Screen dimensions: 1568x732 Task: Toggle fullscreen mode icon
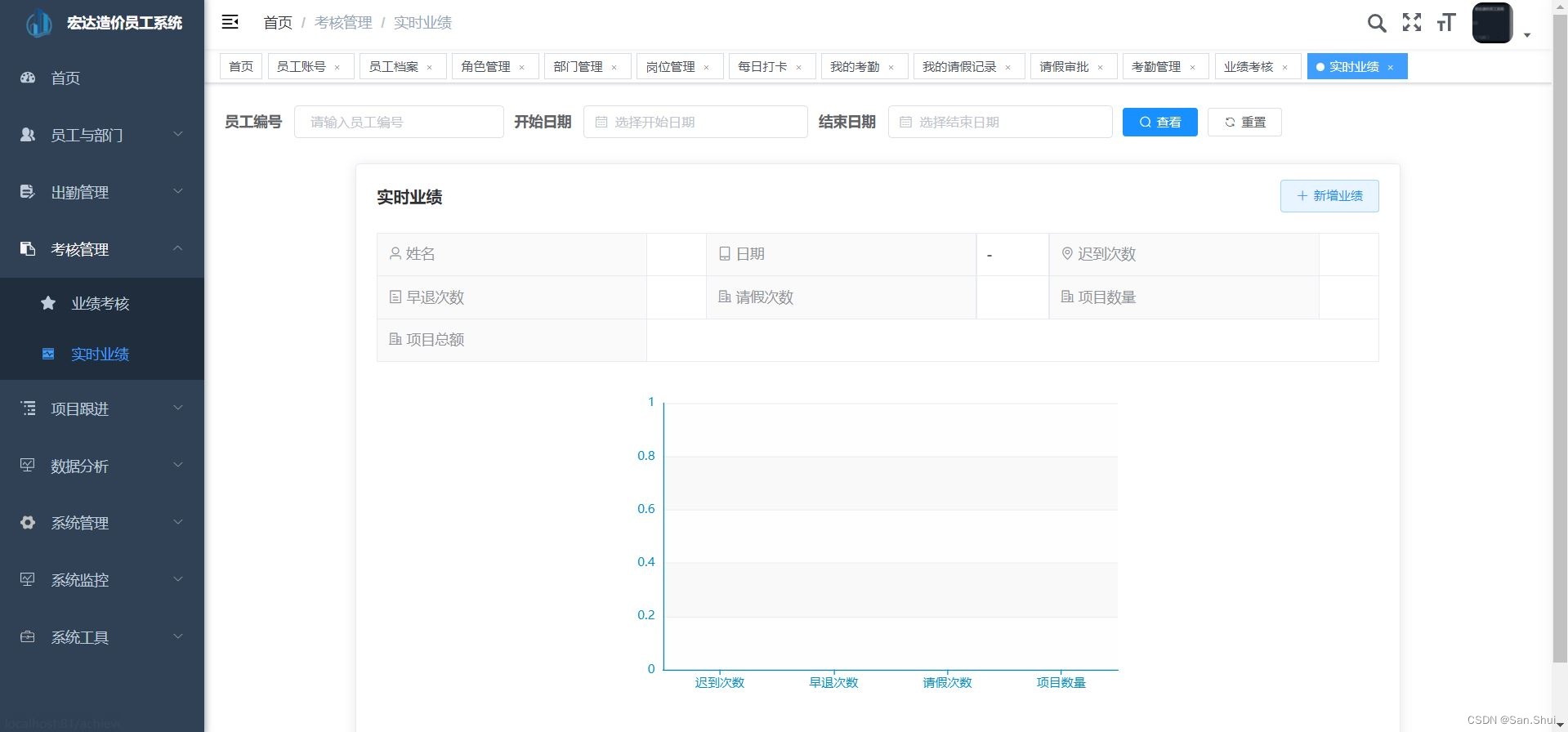(x=1412, y=22)
